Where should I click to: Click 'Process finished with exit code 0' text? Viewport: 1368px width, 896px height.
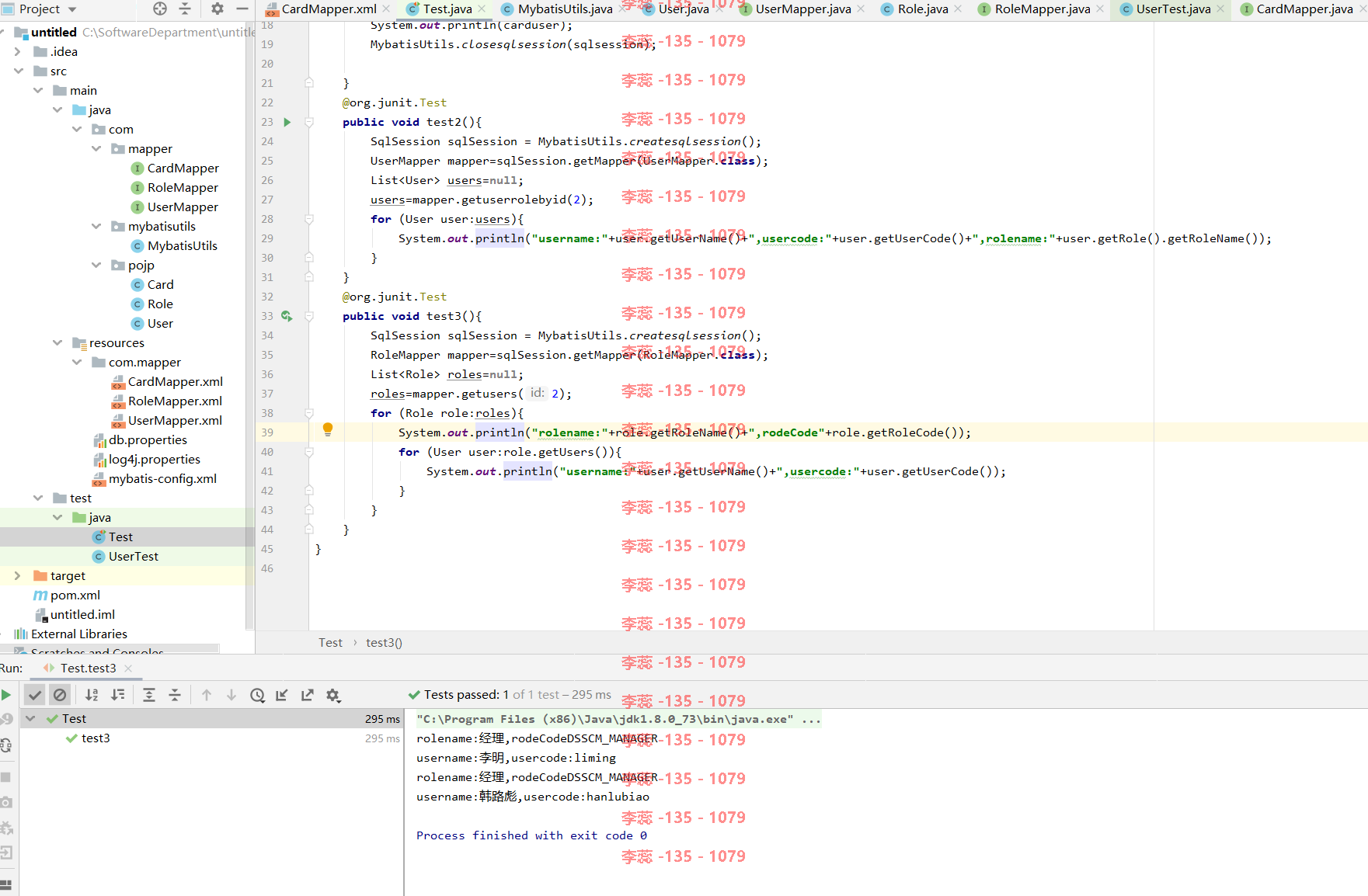pos(531,835)
